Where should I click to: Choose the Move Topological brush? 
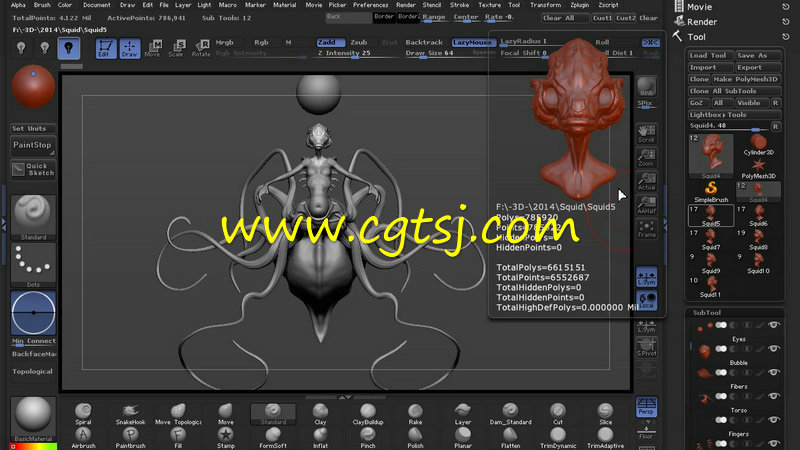tap(178, 414)
